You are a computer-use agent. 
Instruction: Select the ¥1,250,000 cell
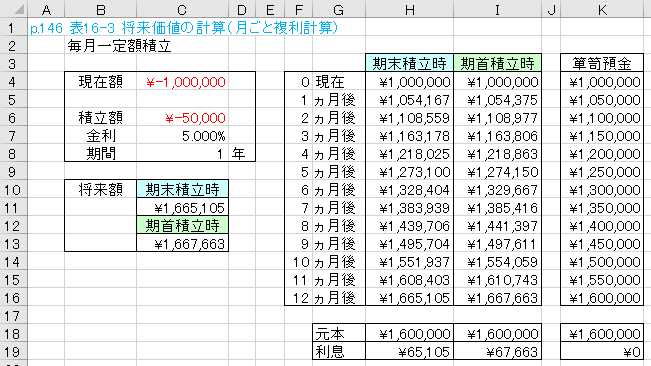coord(602,172)
